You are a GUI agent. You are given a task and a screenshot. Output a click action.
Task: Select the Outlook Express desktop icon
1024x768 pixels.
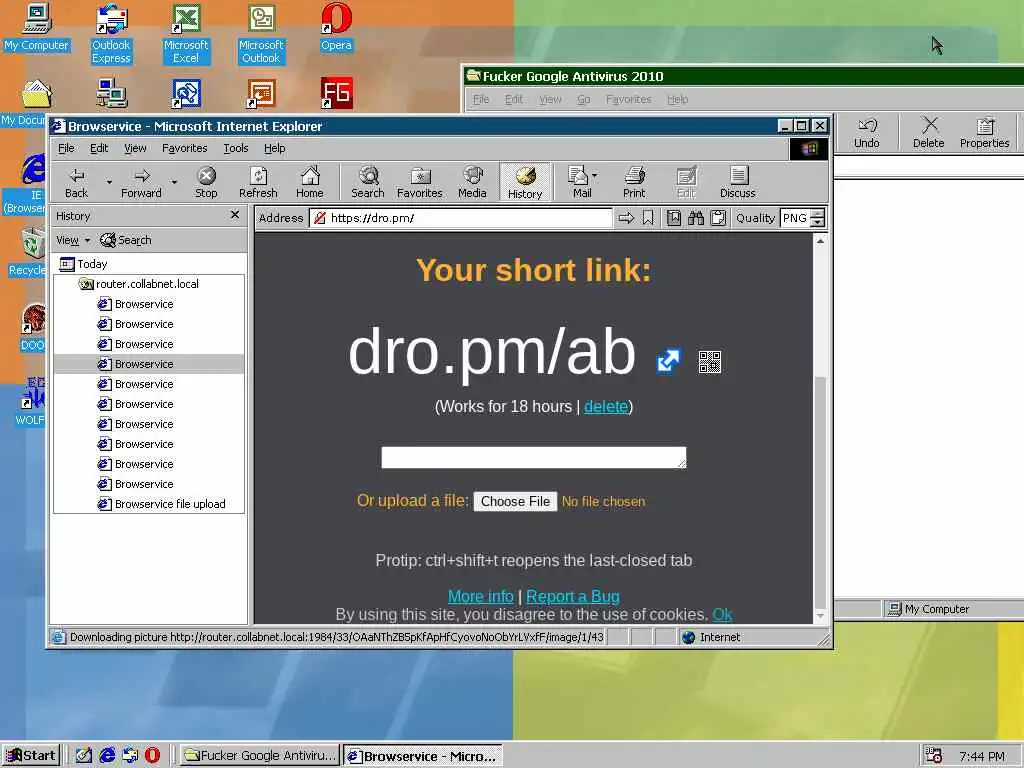(111, 34)
